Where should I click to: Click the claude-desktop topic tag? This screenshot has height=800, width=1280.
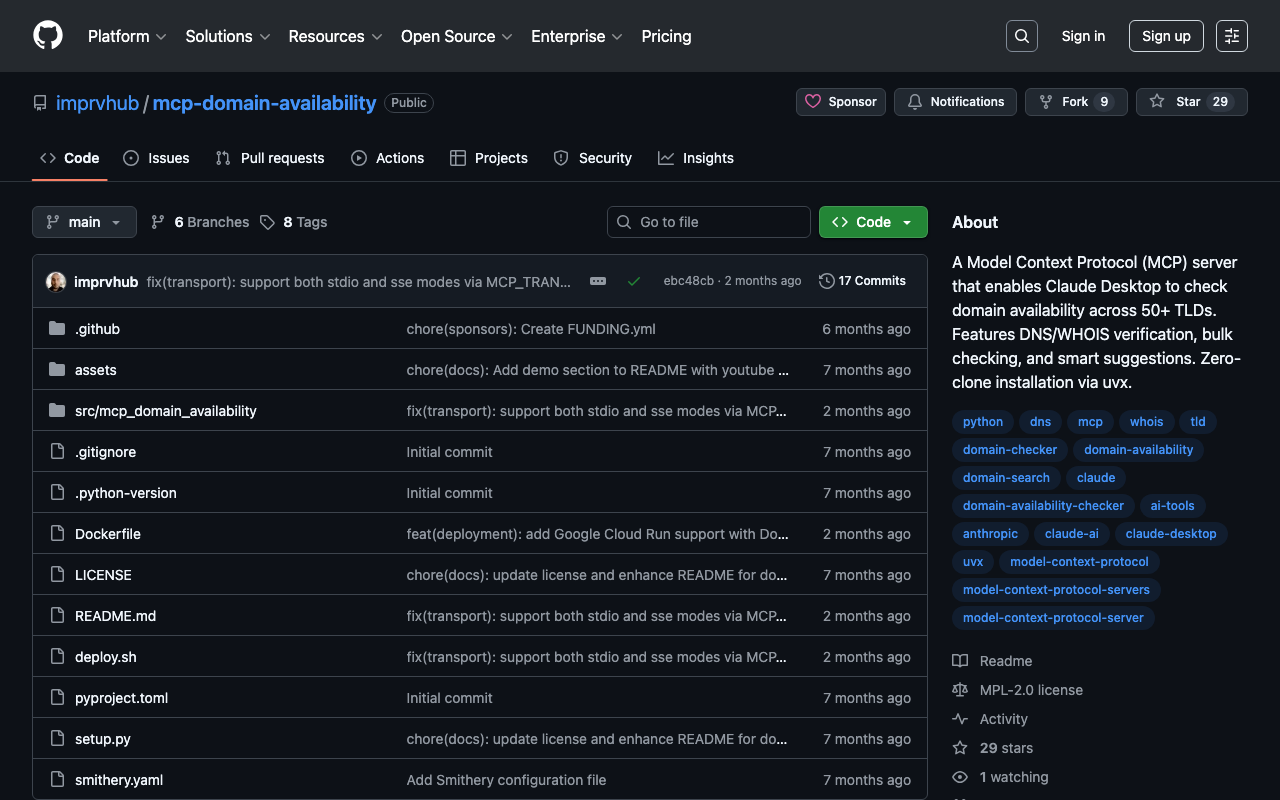(x=1170, y=534)
